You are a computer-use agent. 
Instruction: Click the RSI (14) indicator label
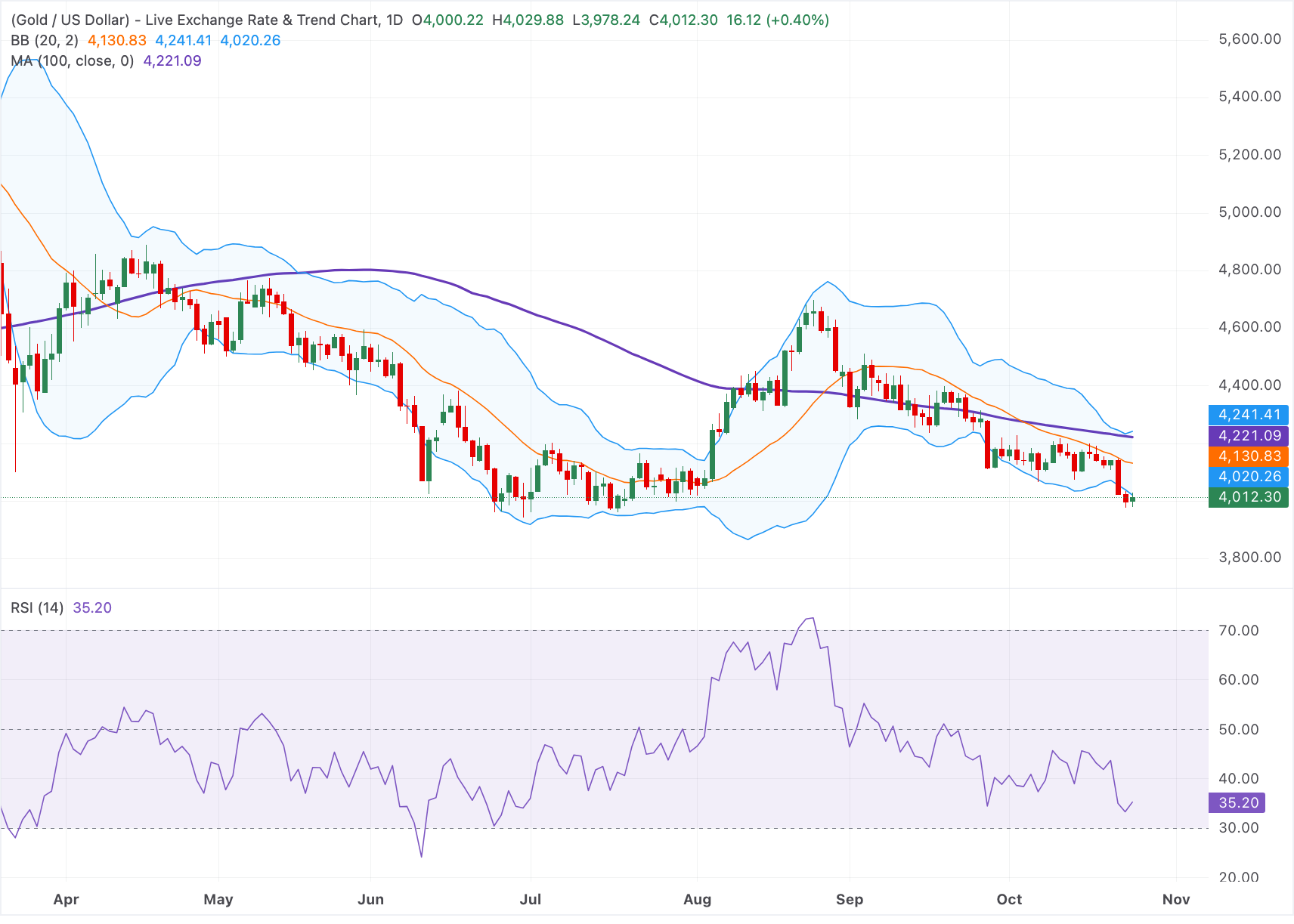[x=37, y=607]
